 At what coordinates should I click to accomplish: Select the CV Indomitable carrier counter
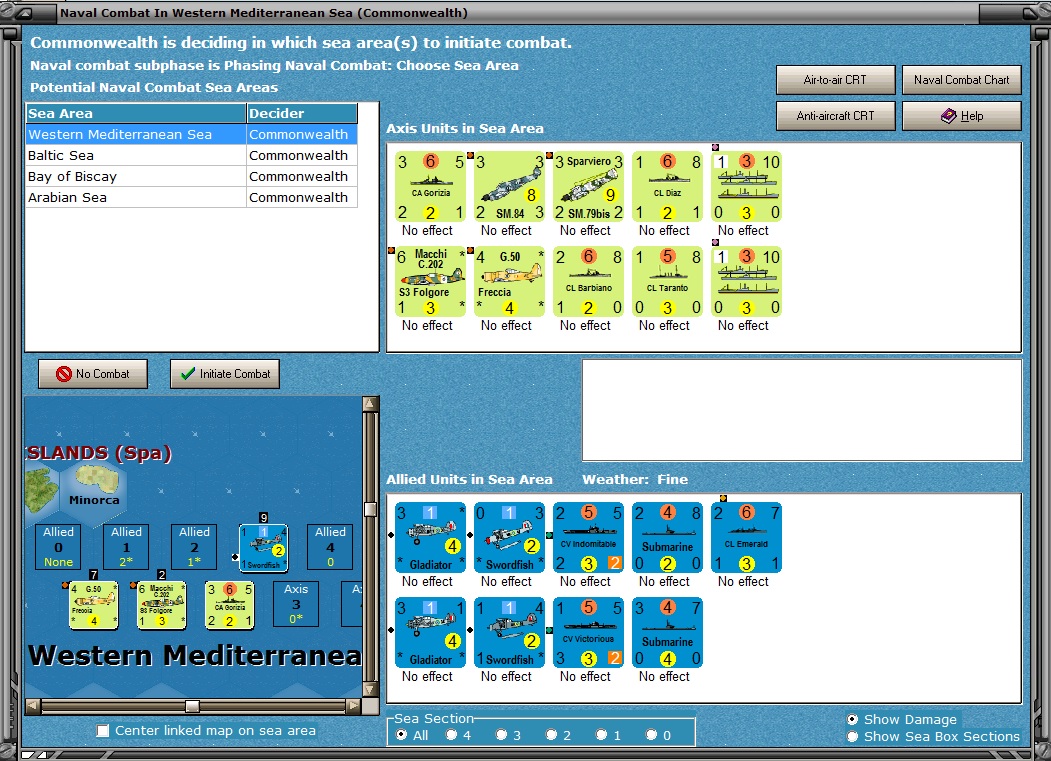point(589,538)
